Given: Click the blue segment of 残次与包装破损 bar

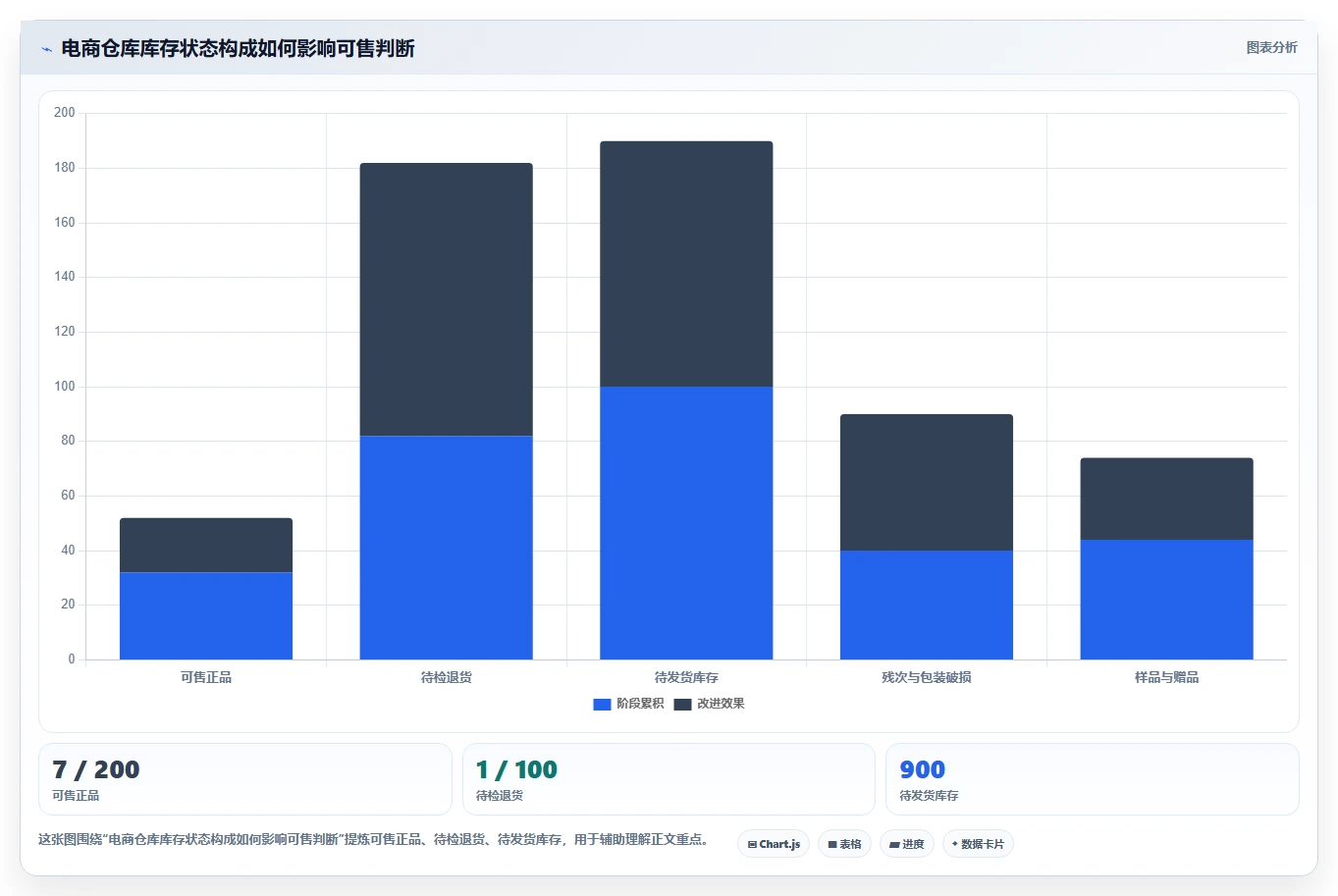Looking at the screenshot, I should 927,605.
